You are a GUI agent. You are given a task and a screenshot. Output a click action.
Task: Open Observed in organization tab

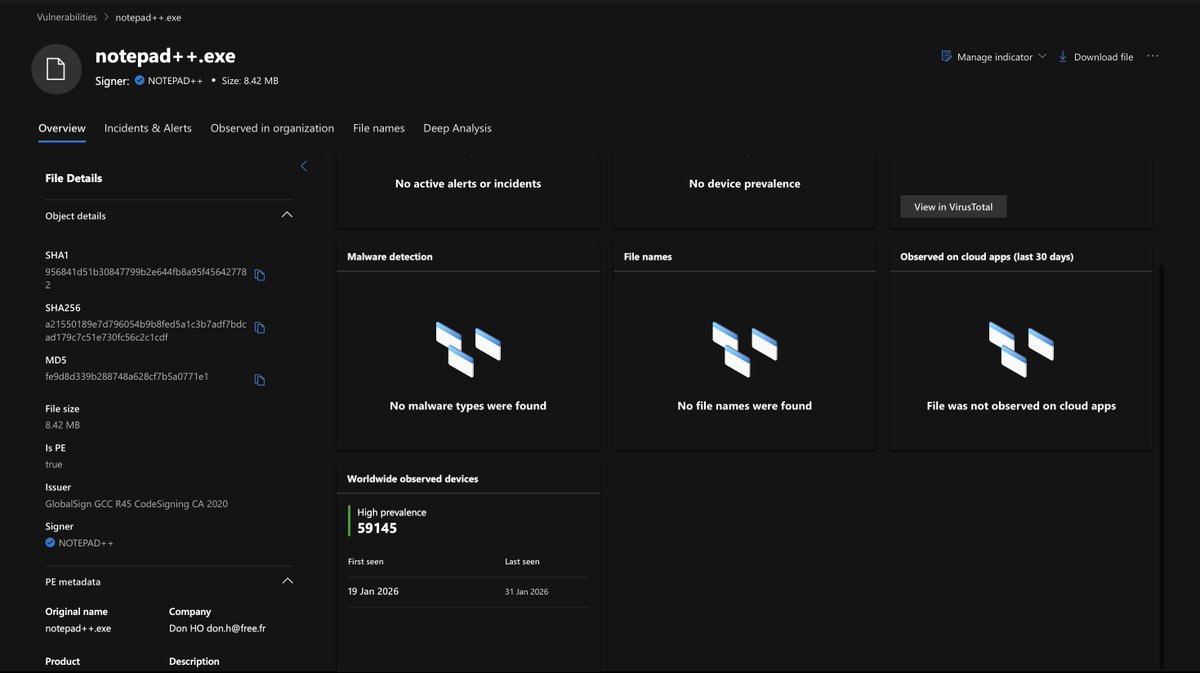coord(272,128)
